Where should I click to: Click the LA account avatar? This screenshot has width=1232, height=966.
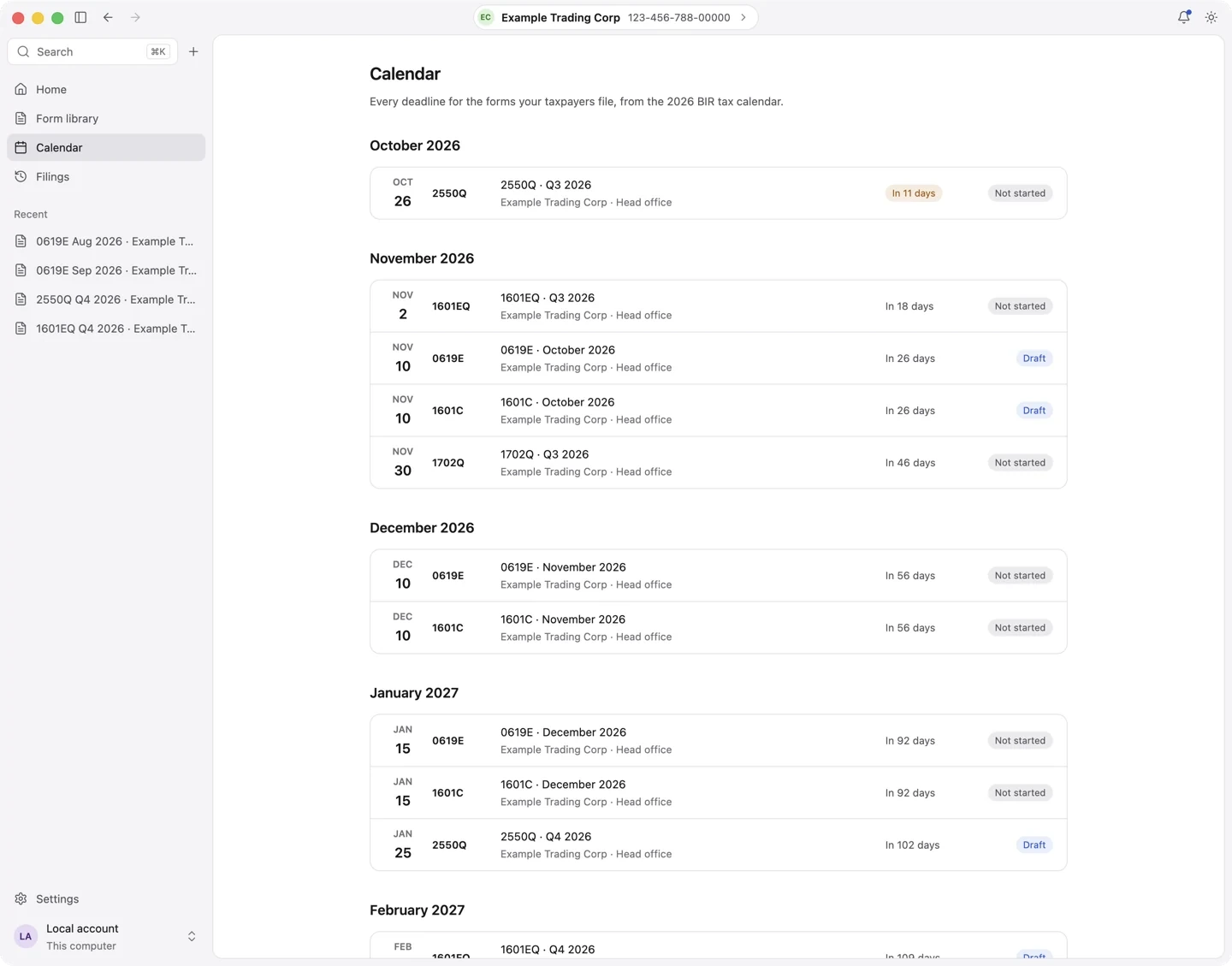(x=26, y=936)
